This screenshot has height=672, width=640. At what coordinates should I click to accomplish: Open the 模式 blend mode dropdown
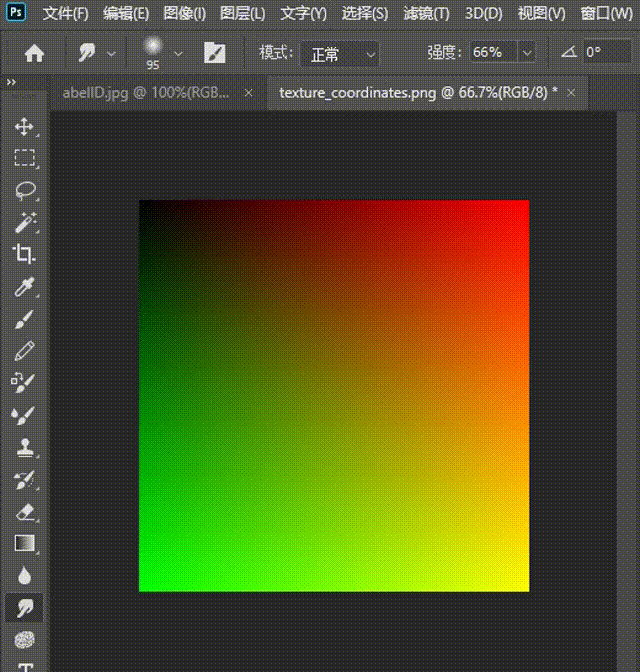point(341,54)
